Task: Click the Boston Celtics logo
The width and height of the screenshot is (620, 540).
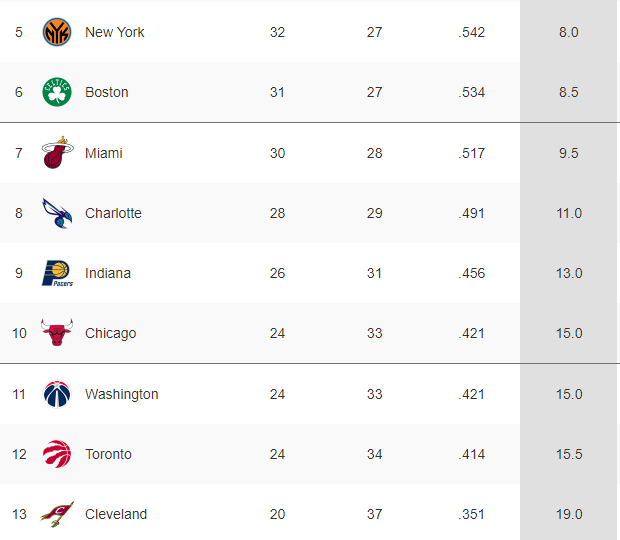Action: (57, 92)
